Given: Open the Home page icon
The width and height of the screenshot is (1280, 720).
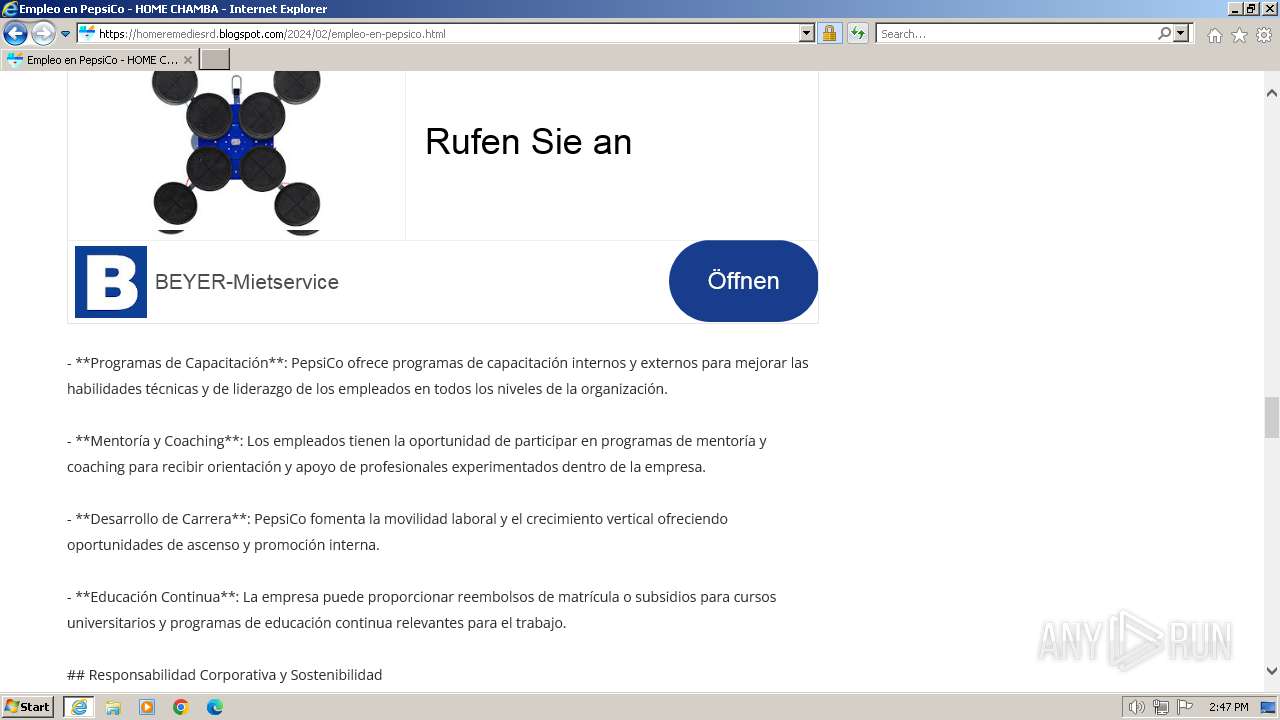Looking at the screenshot, I should 1214,35.
